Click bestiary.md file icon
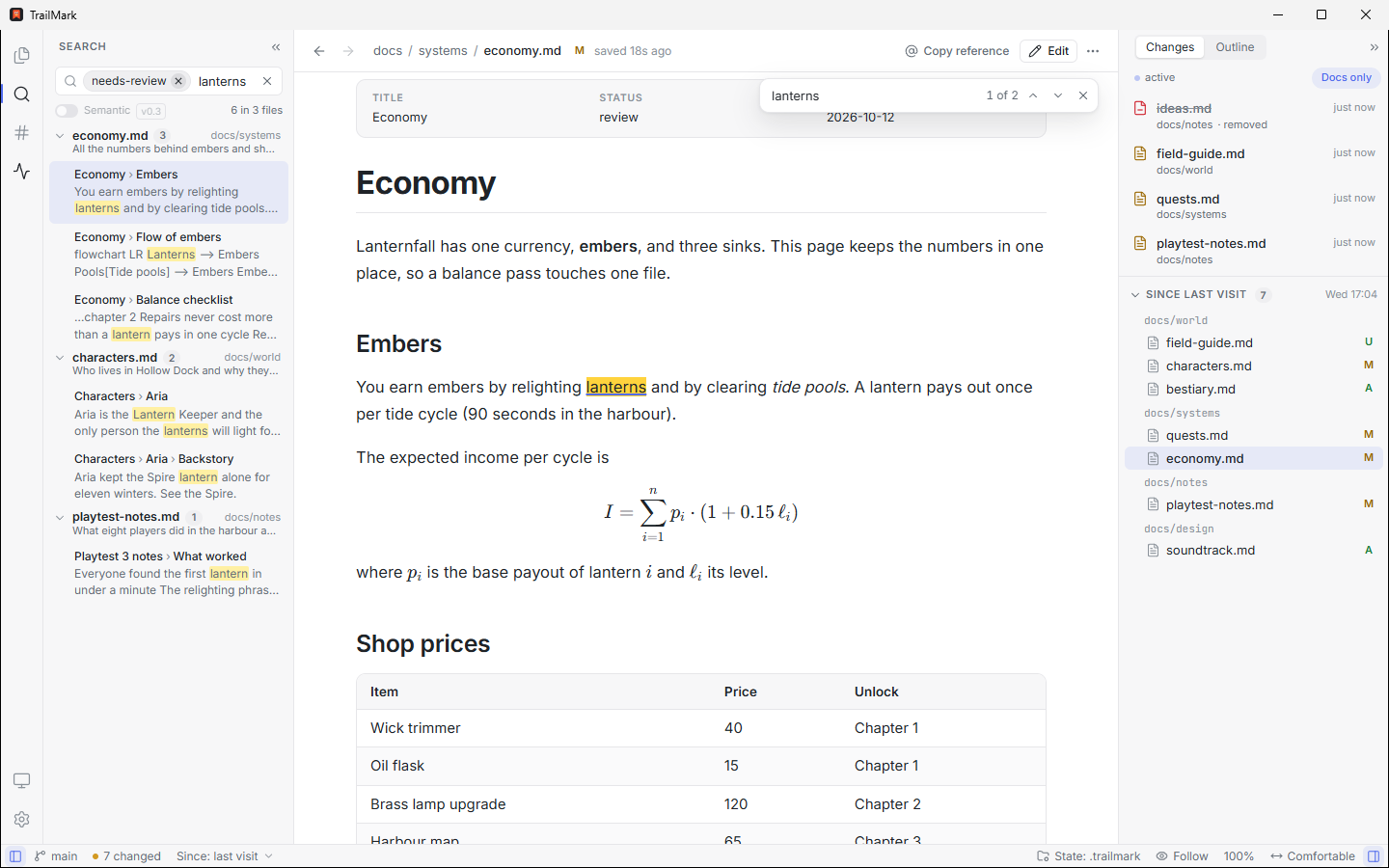This screenshot has width=1389, height=868. point(1153,390)
